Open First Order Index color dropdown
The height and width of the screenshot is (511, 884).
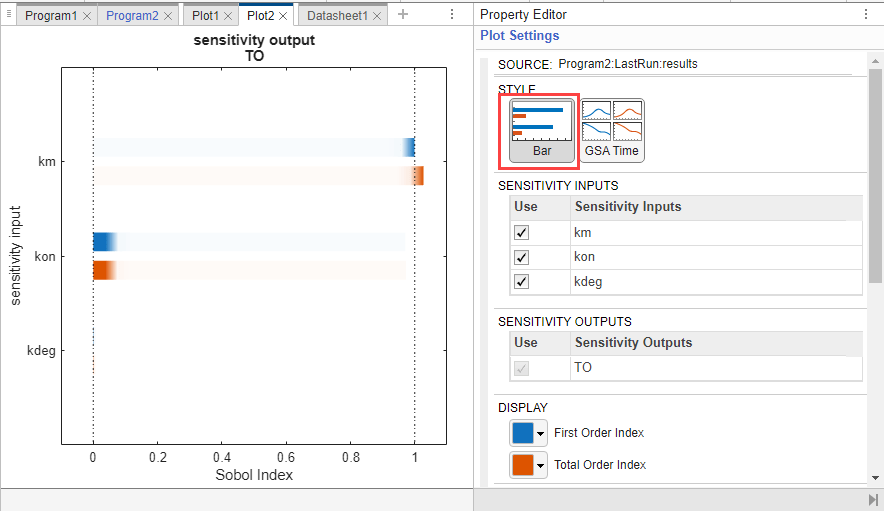pos(541,433)
